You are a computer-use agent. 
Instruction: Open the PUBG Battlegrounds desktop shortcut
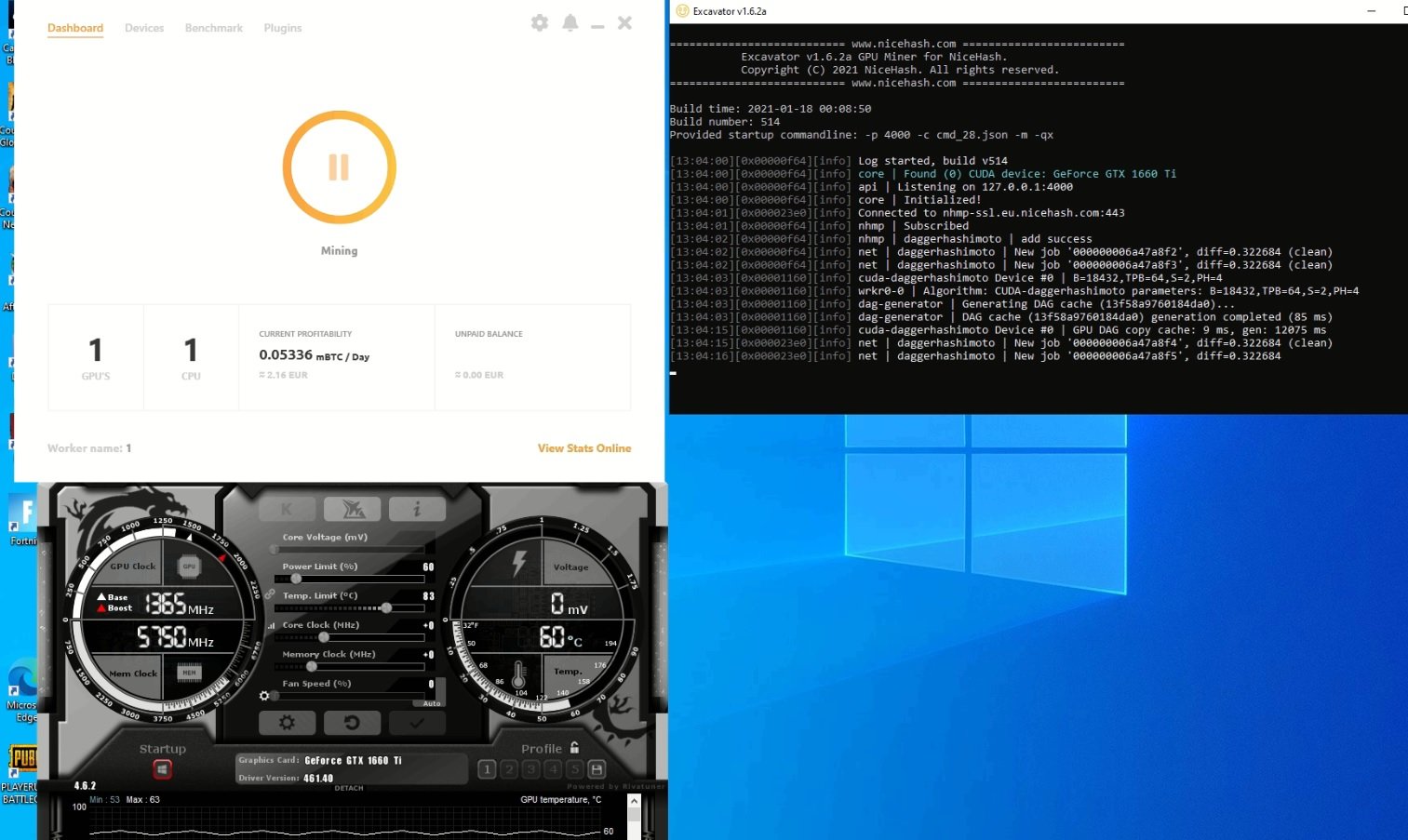(22, 774)
